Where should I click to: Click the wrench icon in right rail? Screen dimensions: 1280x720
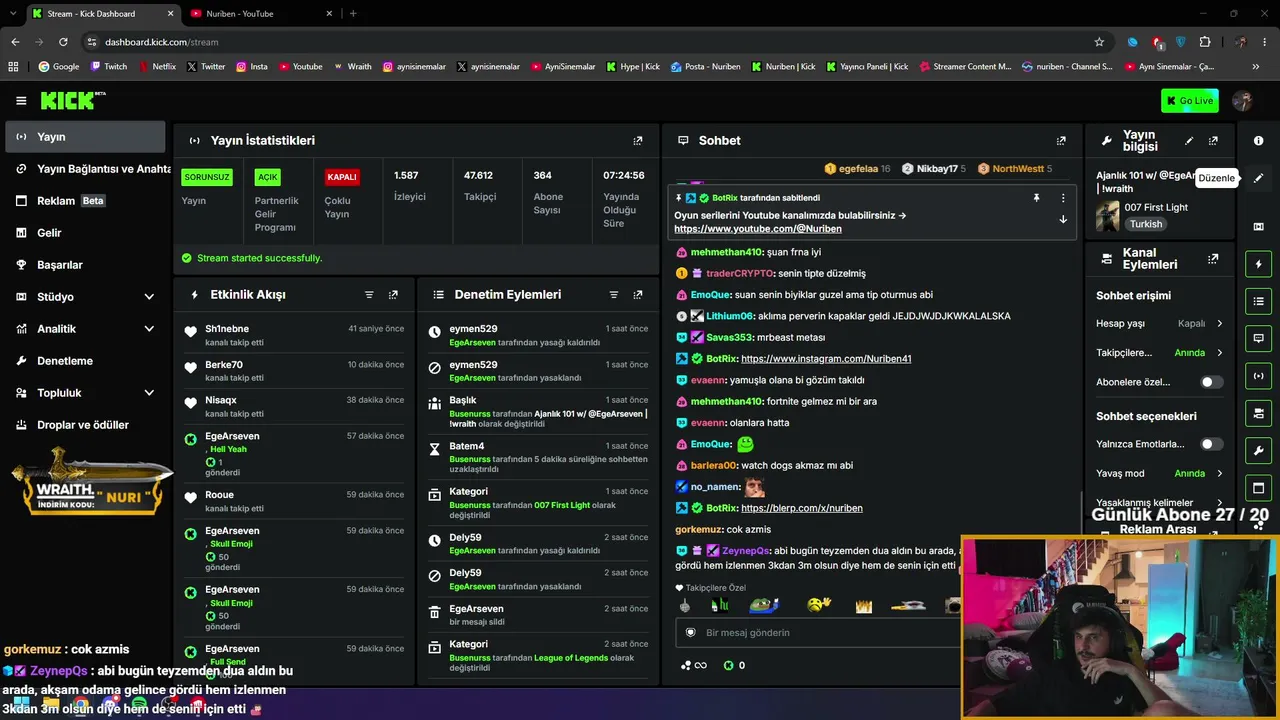tap(1258, 451)
